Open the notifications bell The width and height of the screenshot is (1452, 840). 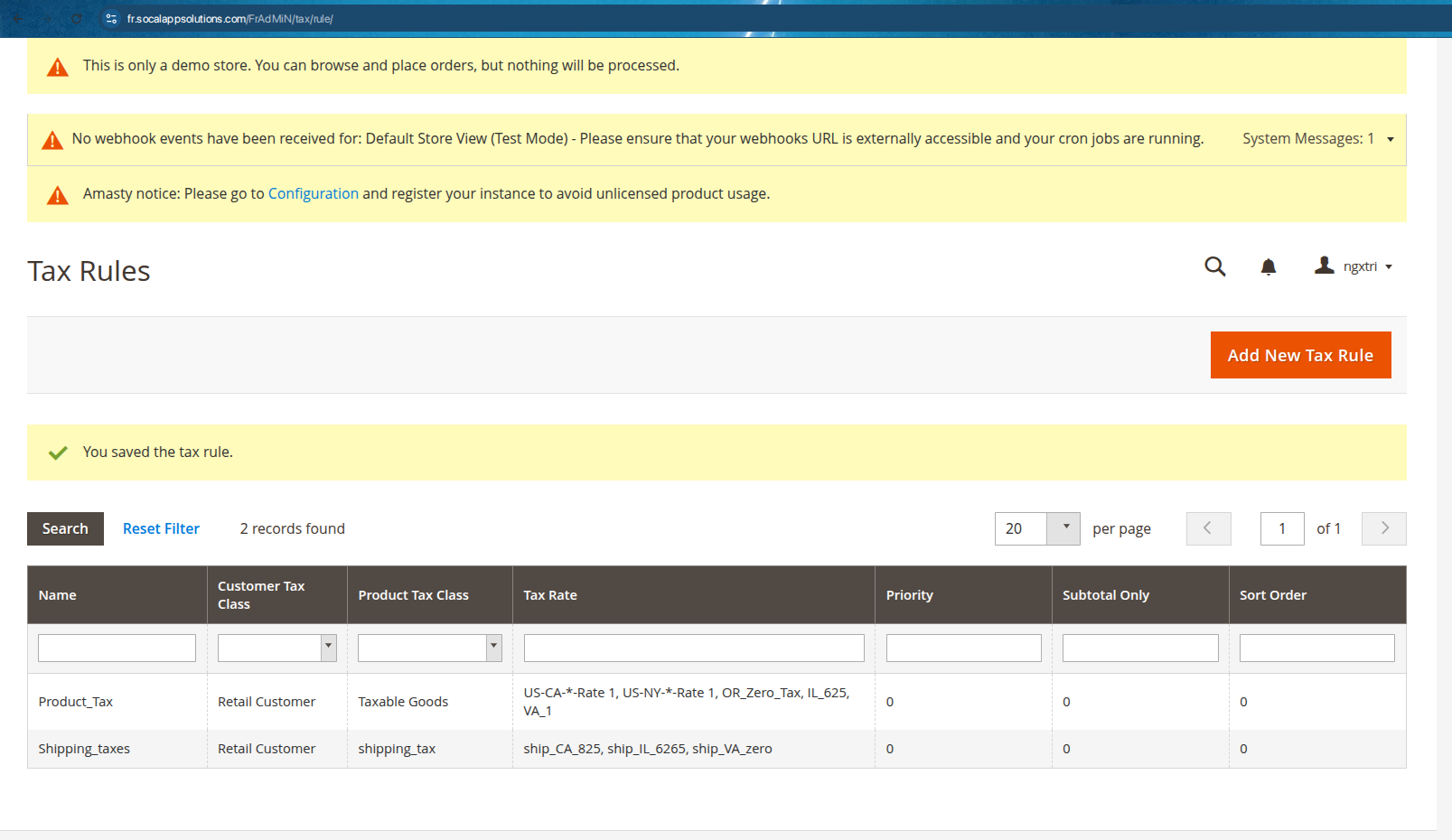tap(1269, 266)
